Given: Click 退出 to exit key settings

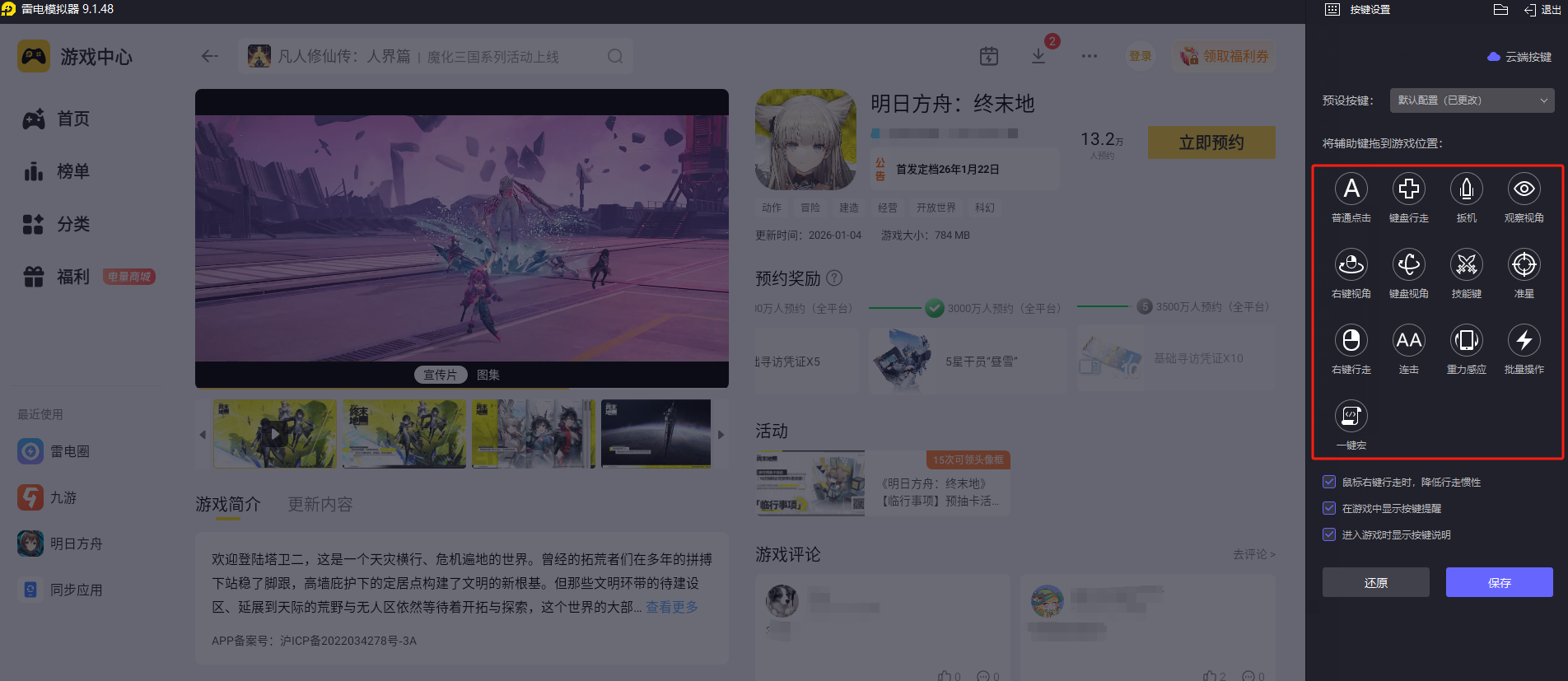Looking at the screenshot, I should [x=1542, y=10].
